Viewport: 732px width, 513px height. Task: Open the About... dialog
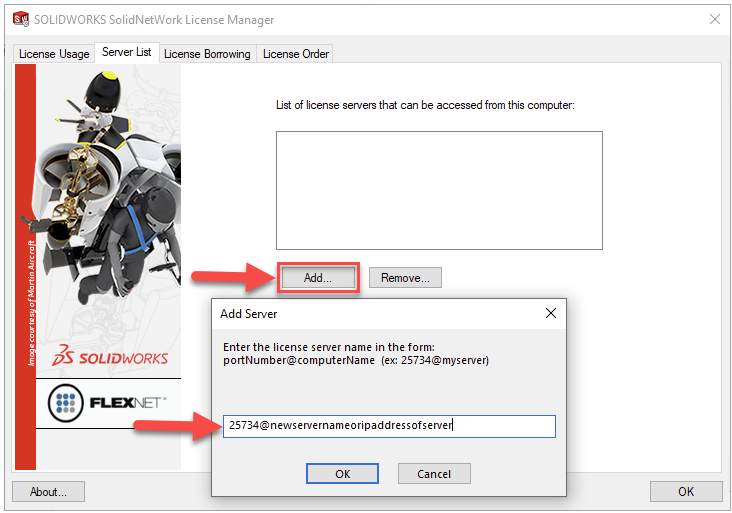click(48, 491)
